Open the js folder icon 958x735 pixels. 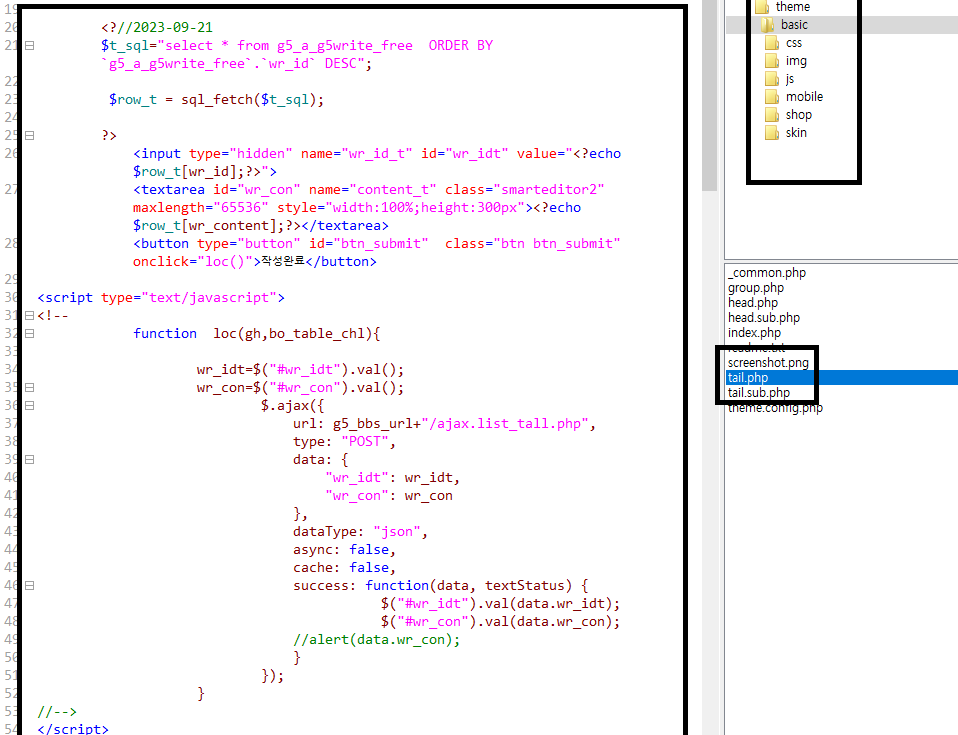(771, 79)
